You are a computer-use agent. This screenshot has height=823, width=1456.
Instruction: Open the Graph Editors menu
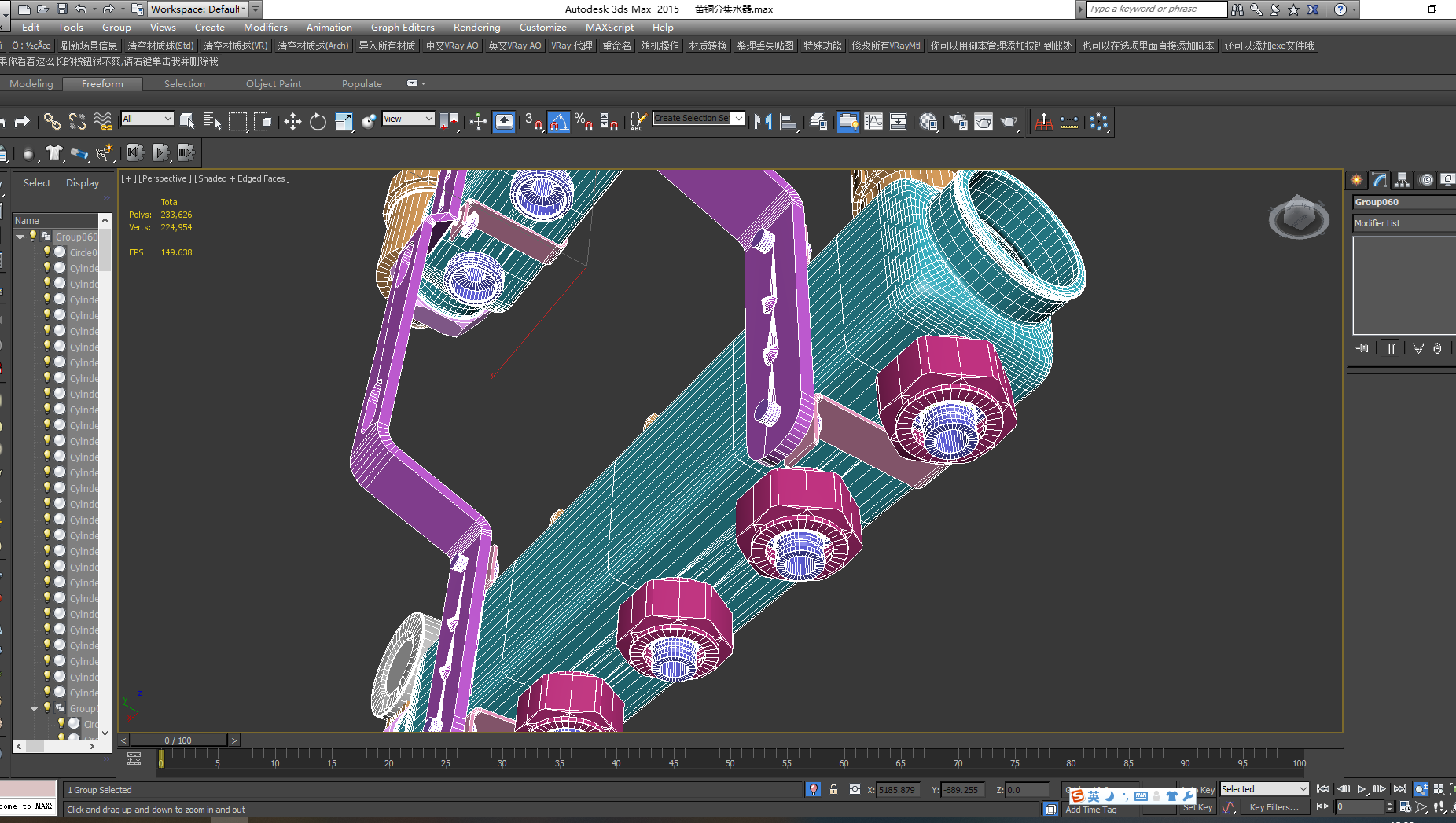(403, 27)
